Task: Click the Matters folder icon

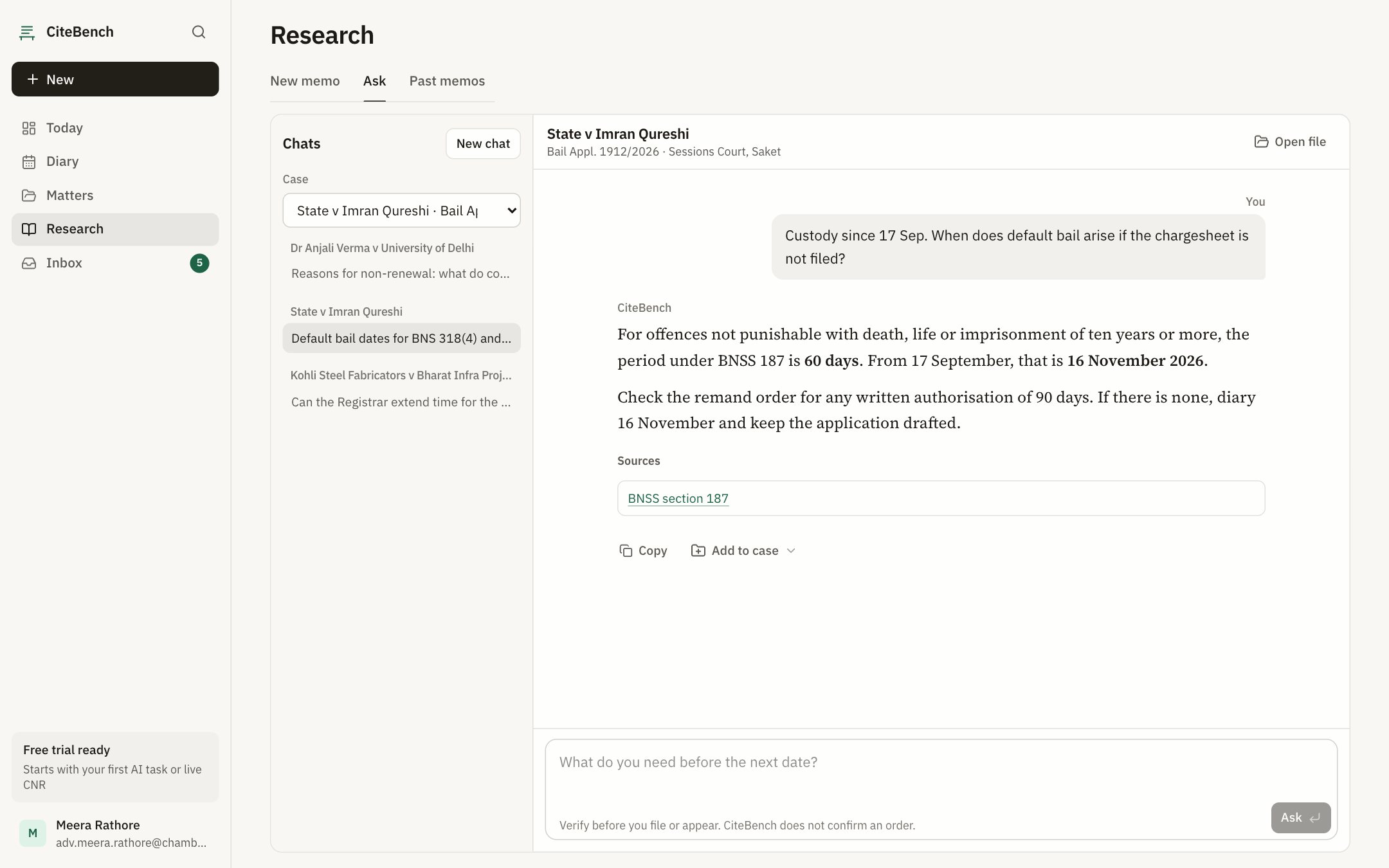Action: click(29, 195)
